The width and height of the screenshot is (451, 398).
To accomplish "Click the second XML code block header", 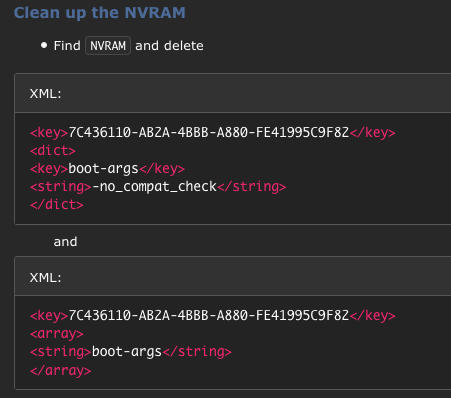I will (233, 277).
